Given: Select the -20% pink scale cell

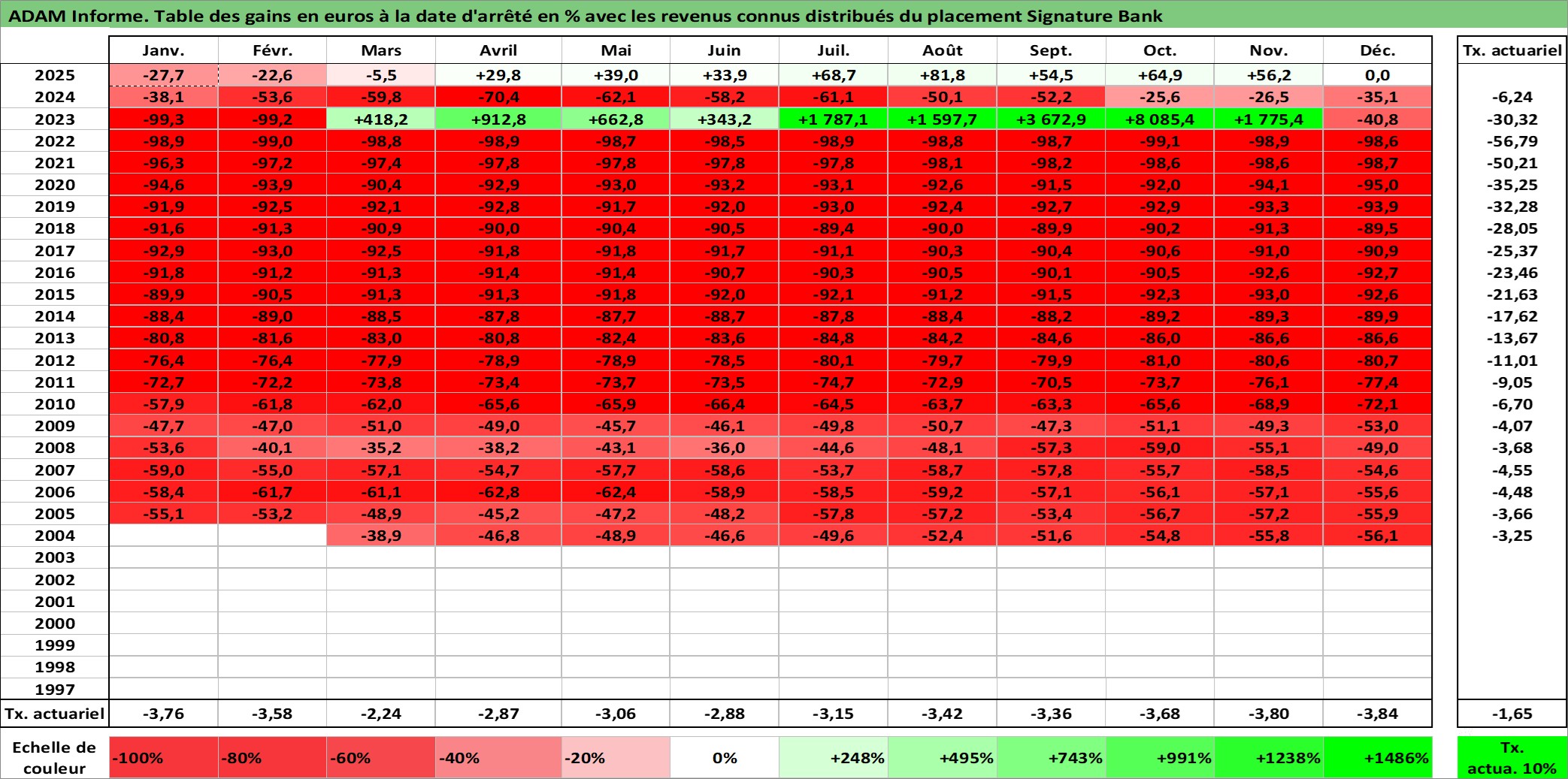Looking at the screenshot, I should (616, 757).
